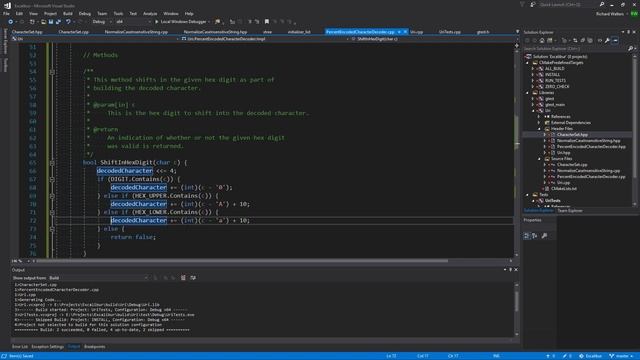Open the Analyze menu

coord(150,13)
